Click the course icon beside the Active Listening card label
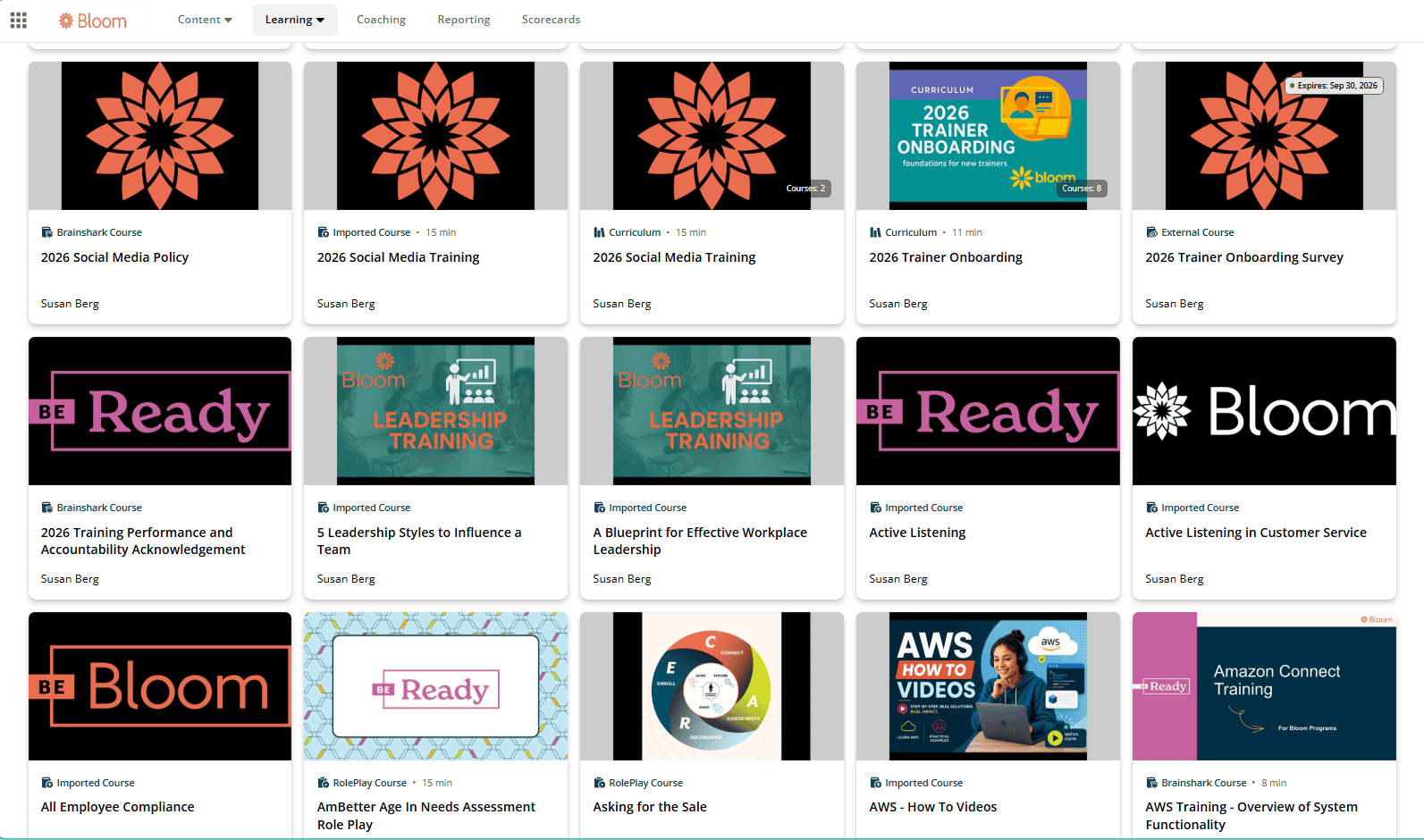 point(875,508)
